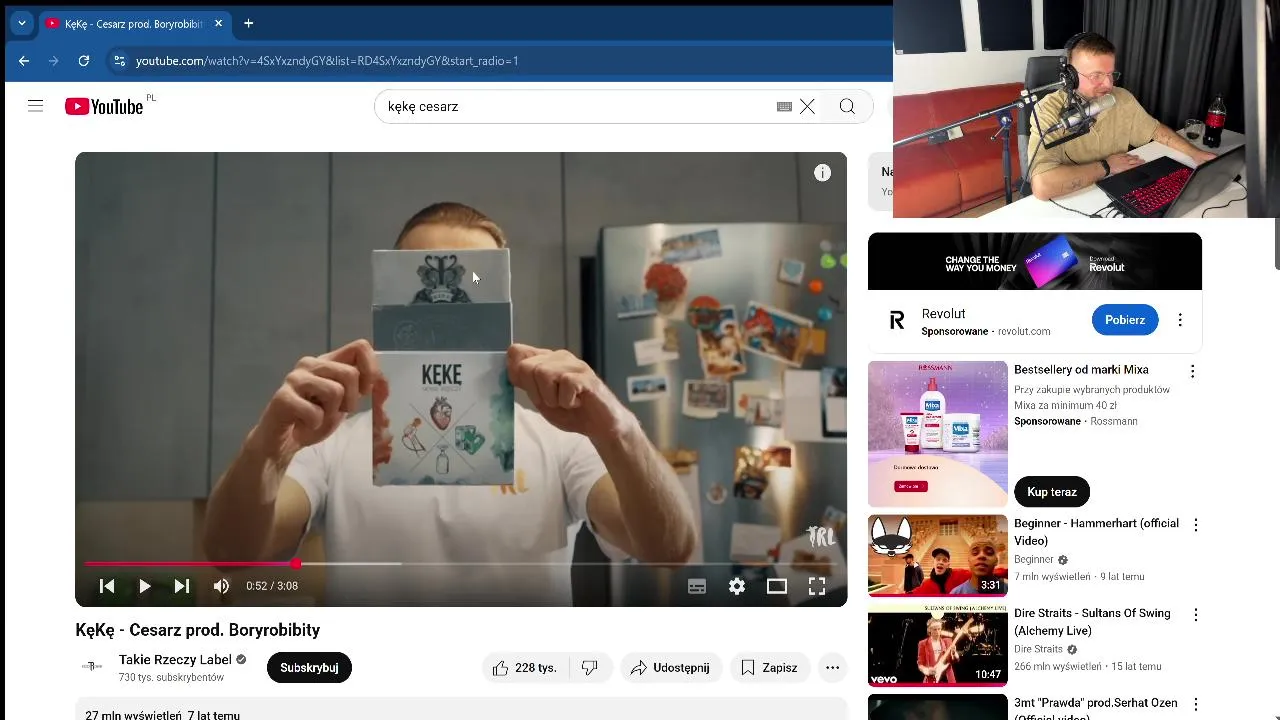This screenshot has width=1280, height=720.
Task: Mute the video volume
Action: click(221, 586)
